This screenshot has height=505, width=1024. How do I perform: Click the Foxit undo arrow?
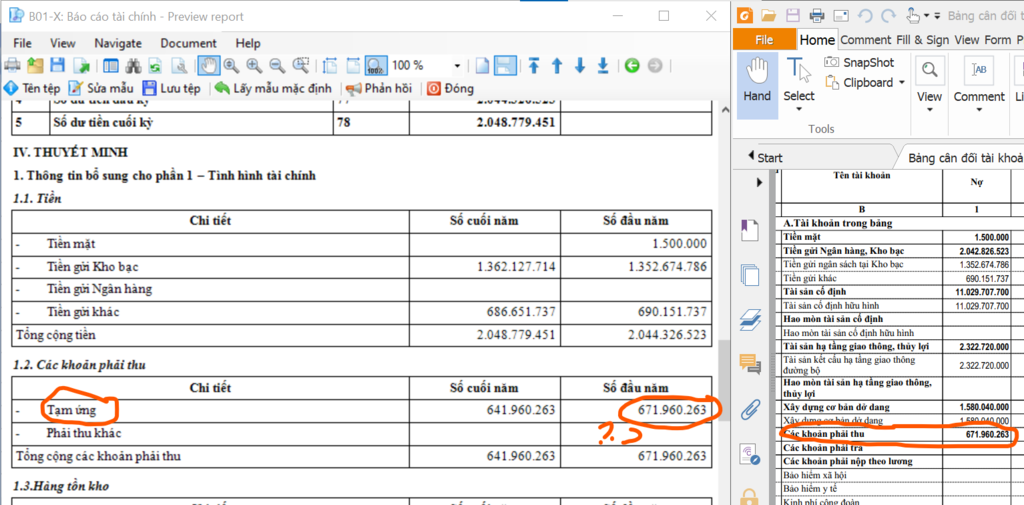click(x=865, y=15)
